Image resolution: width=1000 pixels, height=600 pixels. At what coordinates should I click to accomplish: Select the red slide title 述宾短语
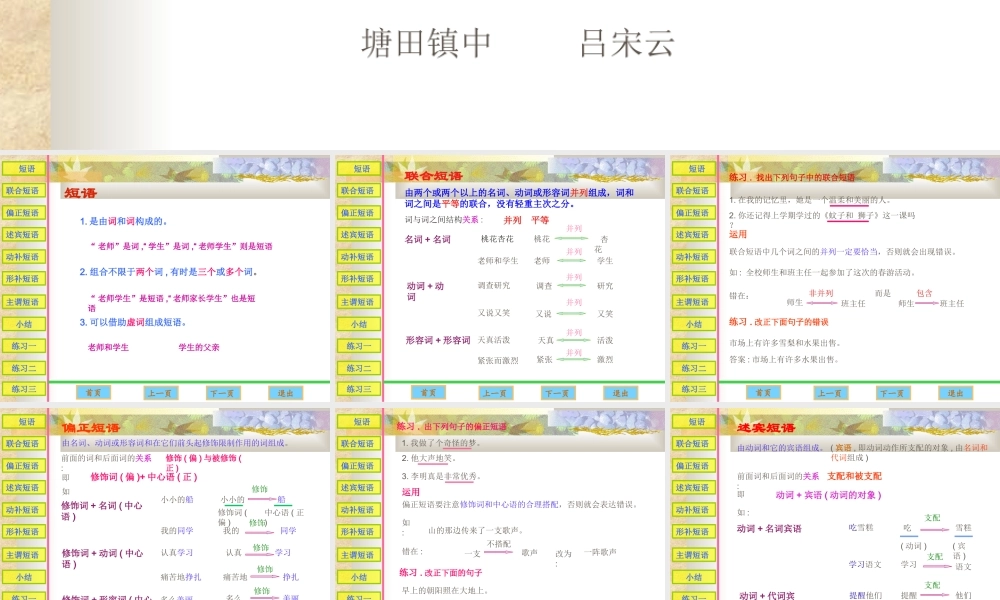[766, 428]
